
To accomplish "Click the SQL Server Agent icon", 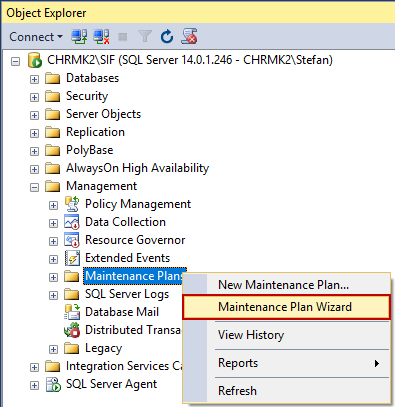I will (53, 384).
